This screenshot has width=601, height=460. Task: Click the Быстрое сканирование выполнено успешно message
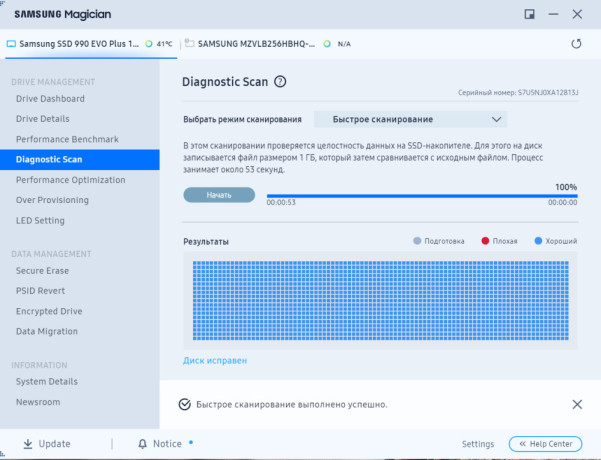point(292,404)
